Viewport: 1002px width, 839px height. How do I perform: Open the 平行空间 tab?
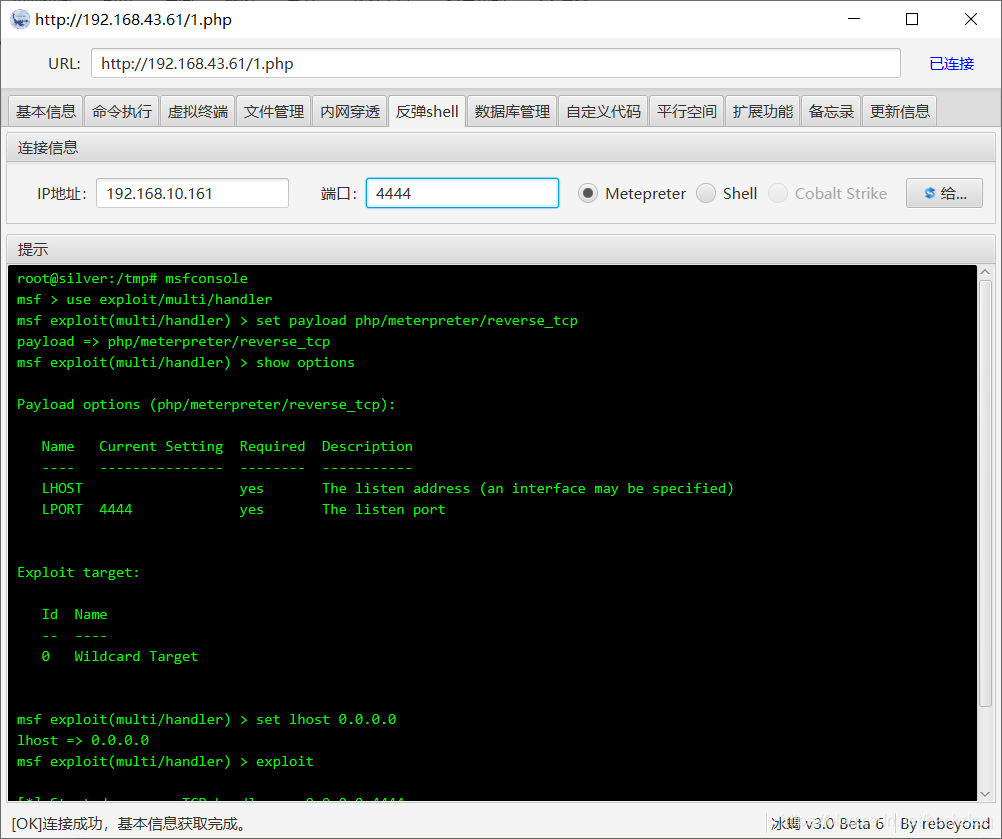pyautogui.click(x=686, y=112)
